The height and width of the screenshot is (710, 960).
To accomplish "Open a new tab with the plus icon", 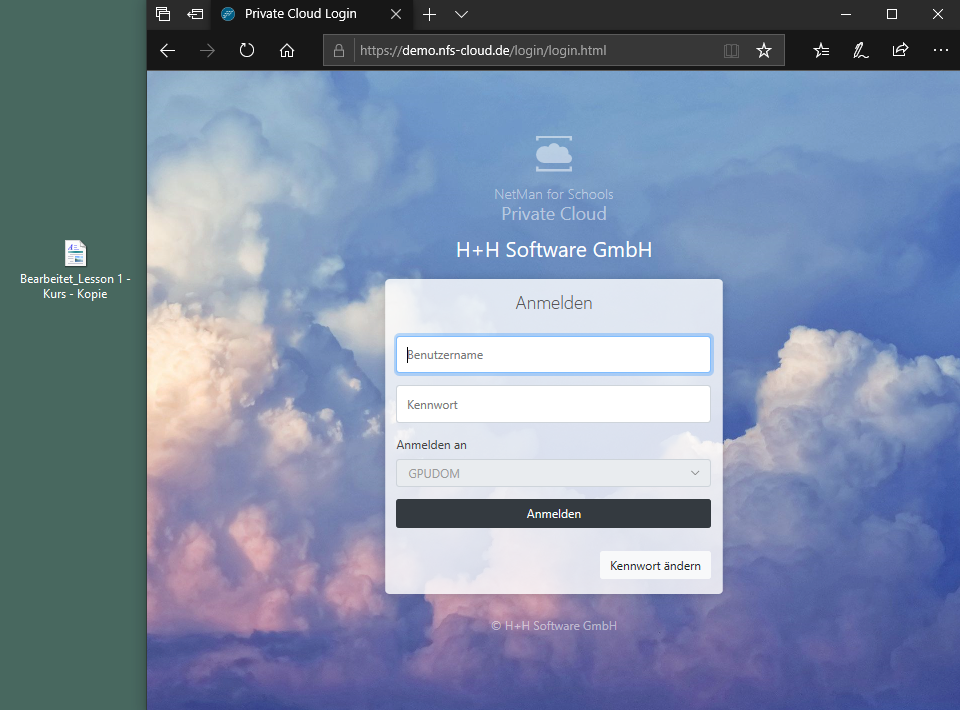I will click(x=429, y=14).
